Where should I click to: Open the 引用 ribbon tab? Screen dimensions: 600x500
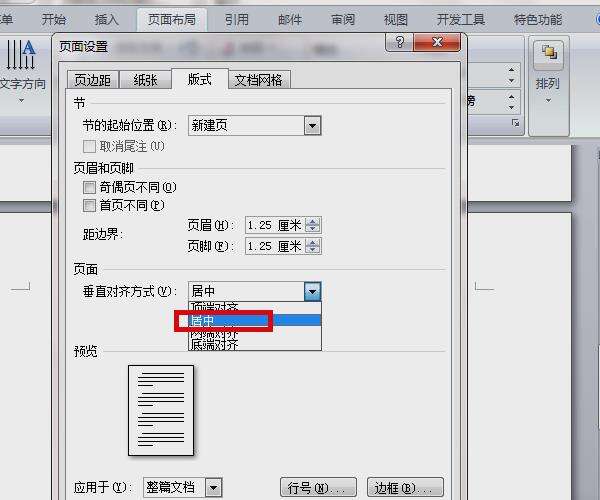[x=236, y=20]
